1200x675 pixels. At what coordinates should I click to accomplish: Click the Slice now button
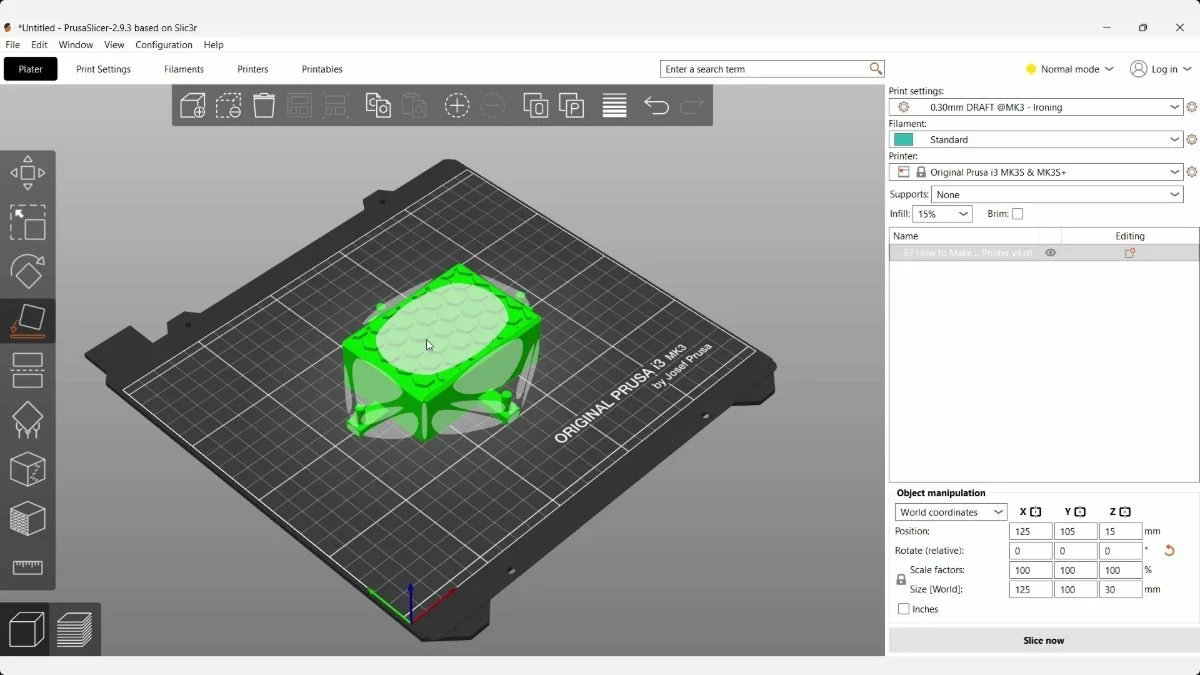[x=1043, y=640]
